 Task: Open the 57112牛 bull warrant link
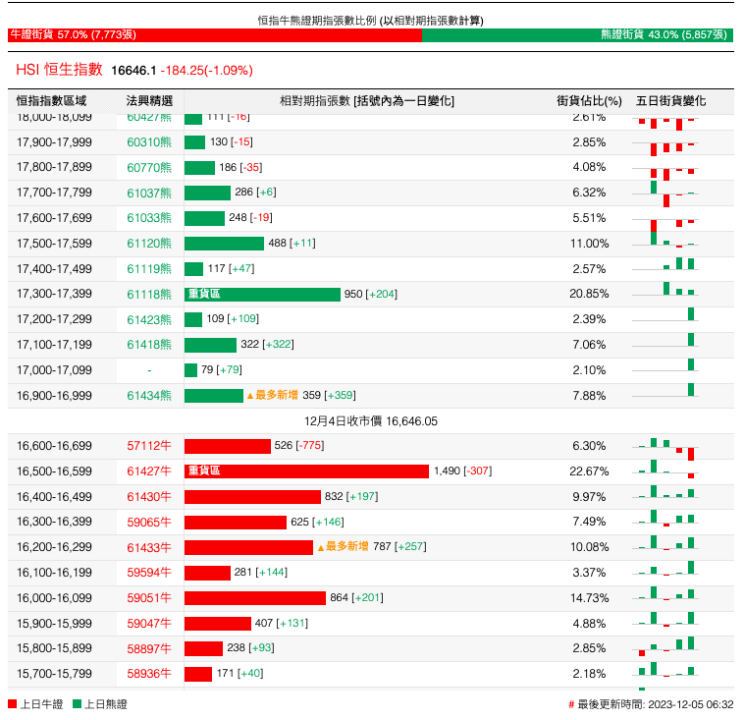(149, 446)
